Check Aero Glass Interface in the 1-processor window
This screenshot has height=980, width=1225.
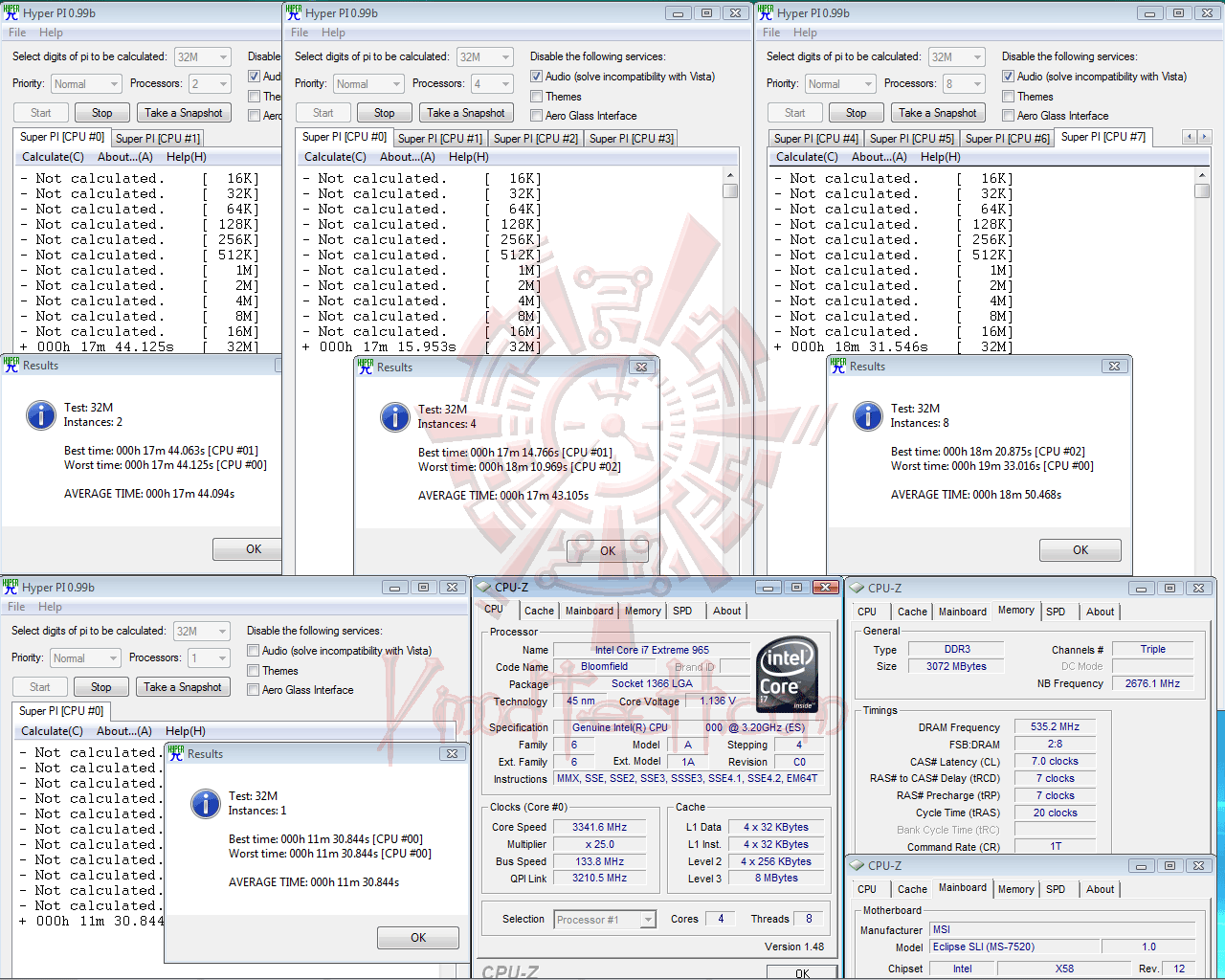[x=253, y=690]
